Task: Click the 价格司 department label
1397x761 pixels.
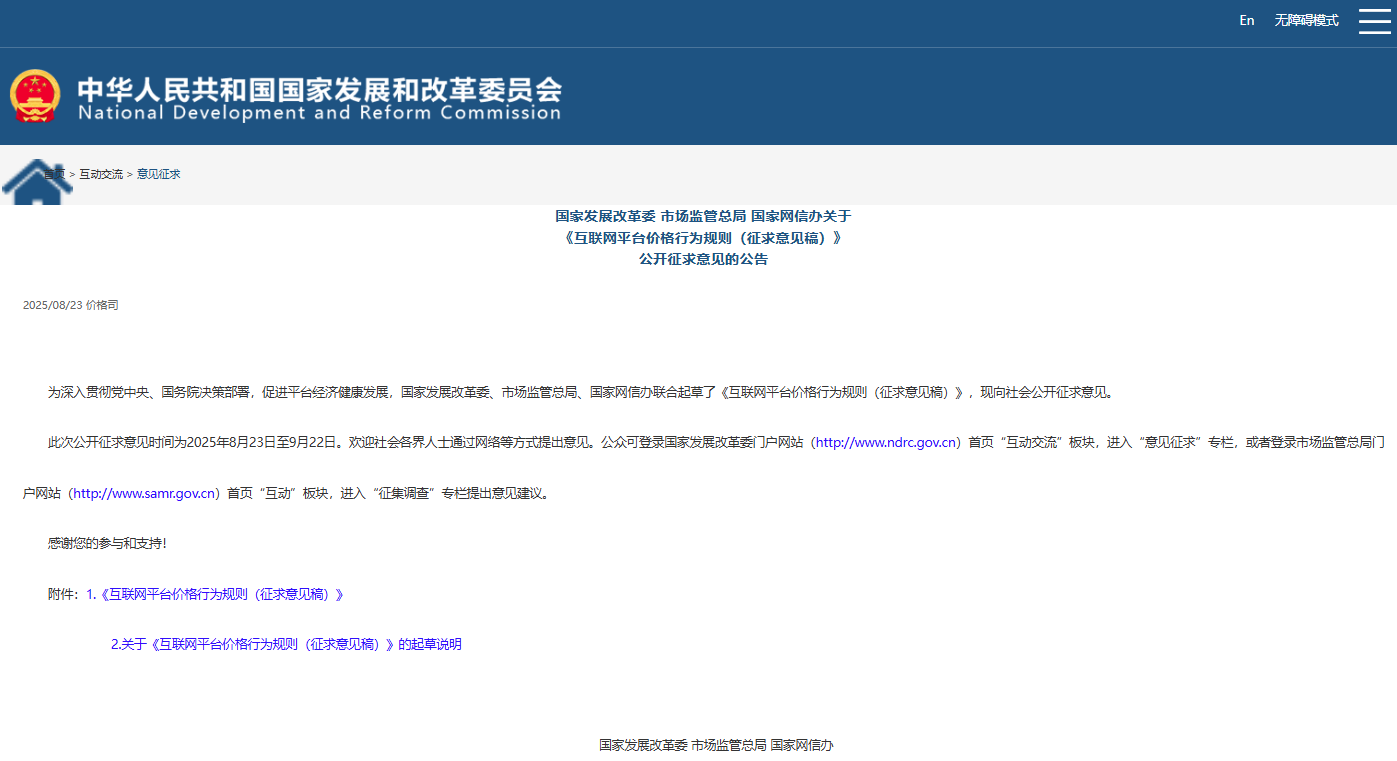Action: tap(104, 305)
